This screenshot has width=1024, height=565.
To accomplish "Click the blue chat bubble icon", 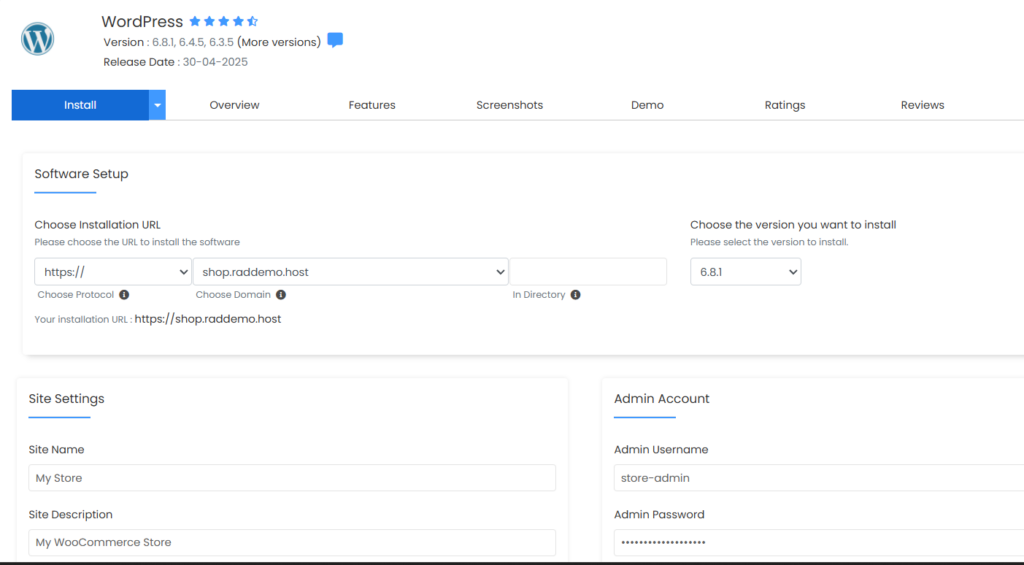I will coord(335,41).
